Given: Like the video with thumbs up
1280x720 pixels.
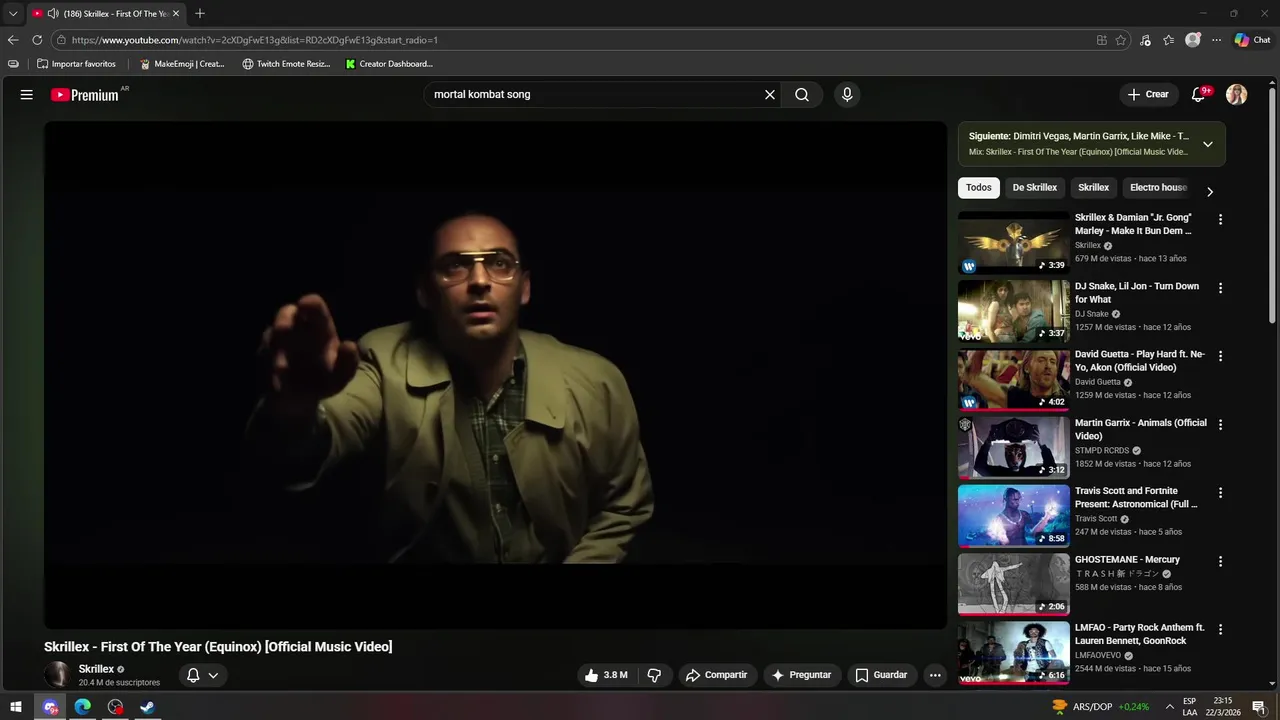Looking at the screenshot, I should click(606, 675).
